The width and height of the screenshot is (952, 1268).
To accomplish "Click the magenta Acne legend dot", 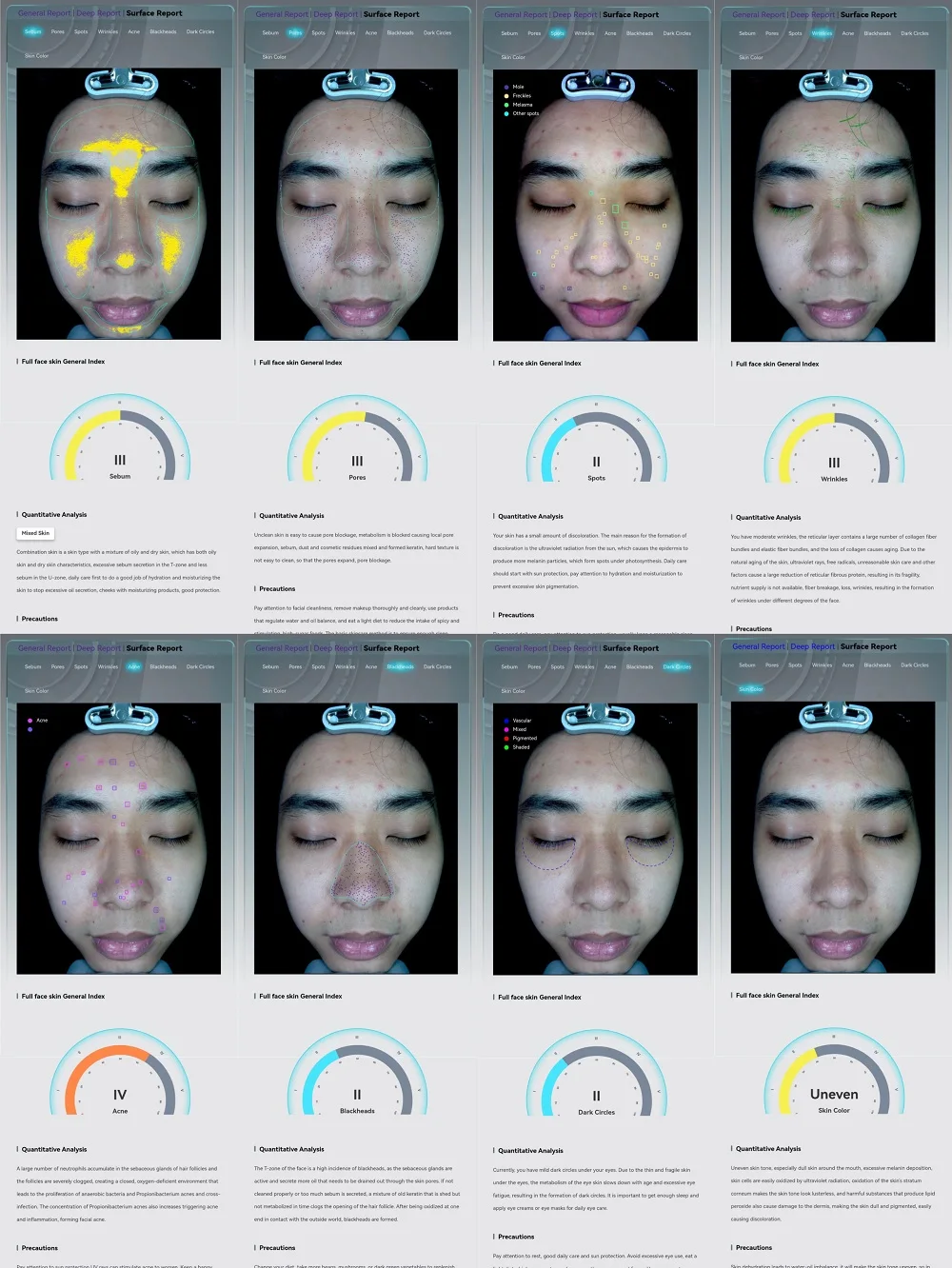I will point(30,721).
